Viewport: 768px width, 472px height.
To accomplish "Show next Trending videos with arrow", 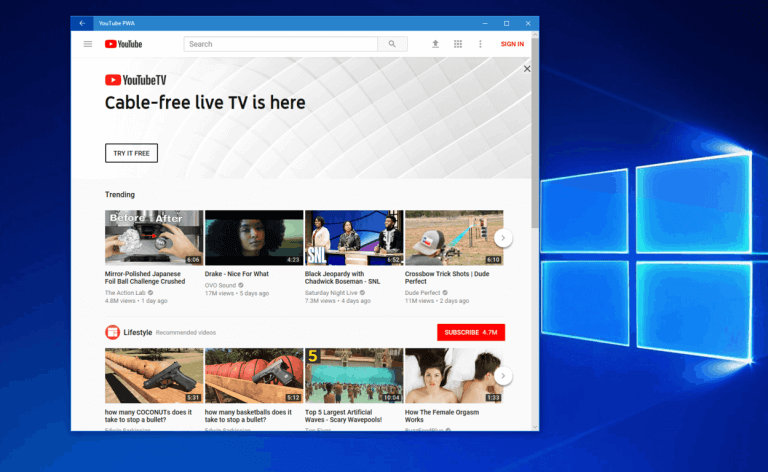I will coord(503,238).
